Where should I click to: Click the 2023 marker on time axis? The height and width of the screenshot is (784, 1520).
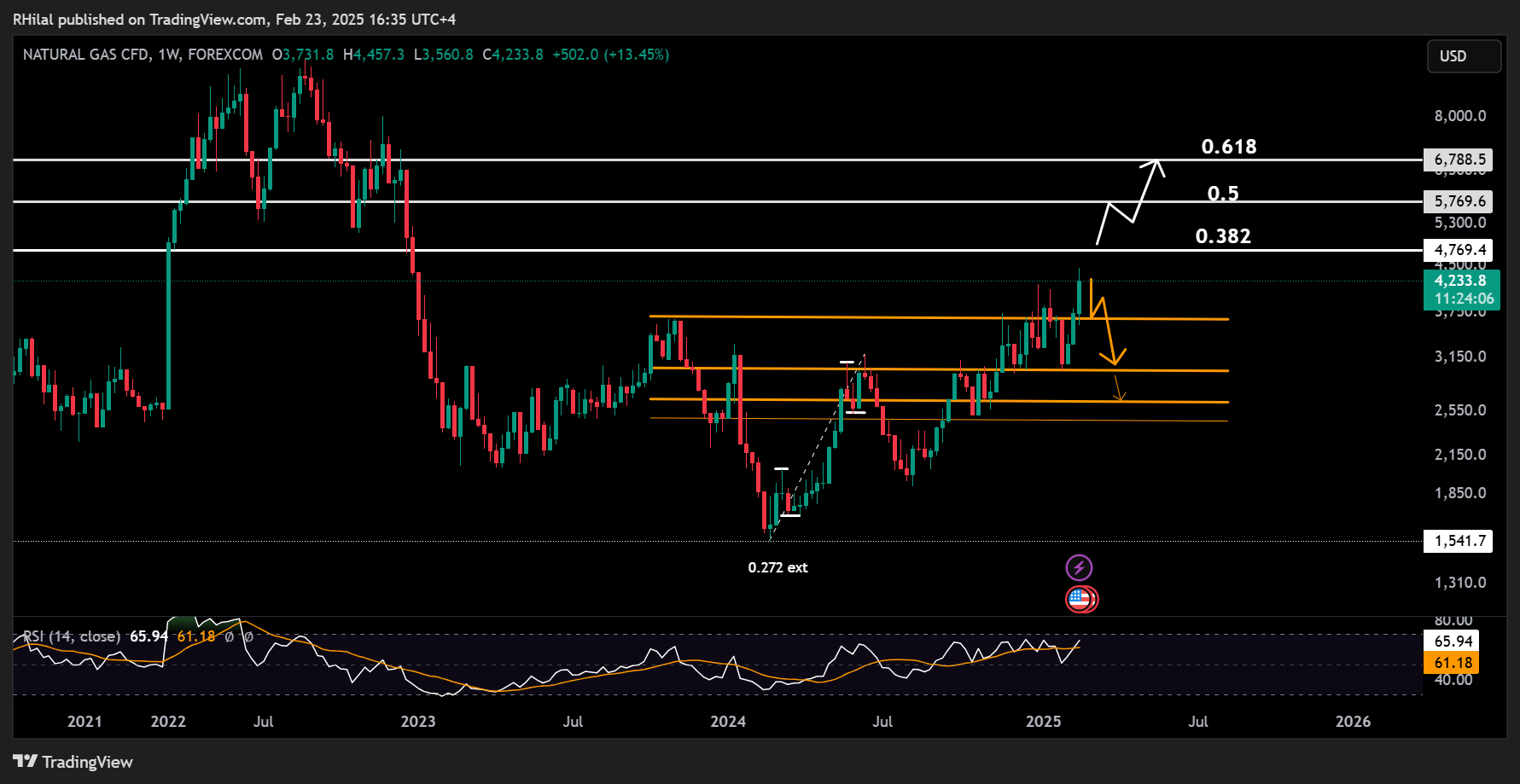(x=418, y=722)
